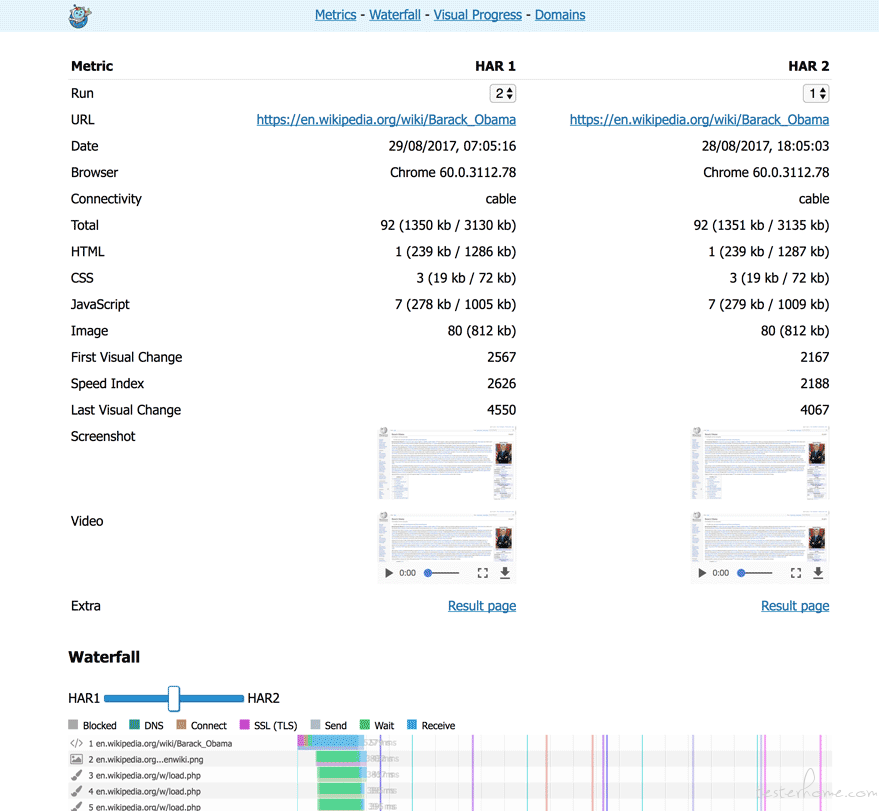Select request 2 en.wikipedia.org...enwiki.png
This screenshot has width=879, height=811.
tap(146, 760)
